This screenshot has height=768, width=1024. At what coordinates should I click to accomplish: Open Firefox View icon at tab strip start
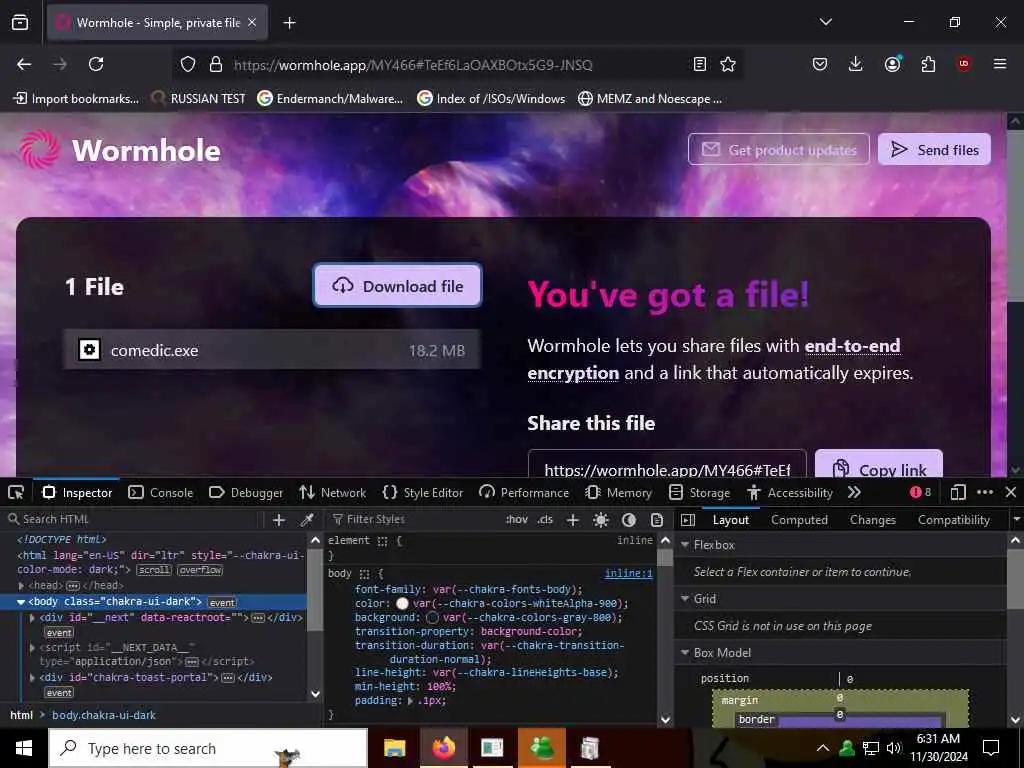coord(20,23)
